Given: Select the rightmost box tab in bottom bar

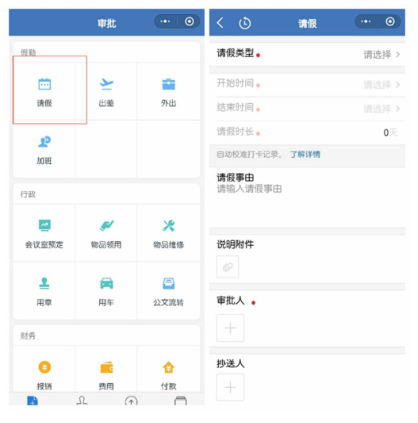Looking at the screenshot, I should pyautogui.click(x=180, y=401).
